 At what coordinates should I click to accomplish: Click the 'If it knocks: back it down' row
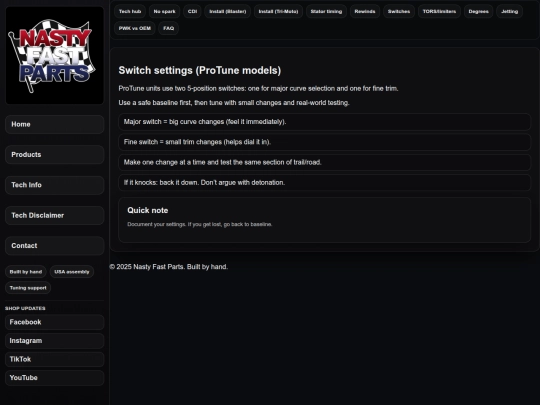pos(324,183)
